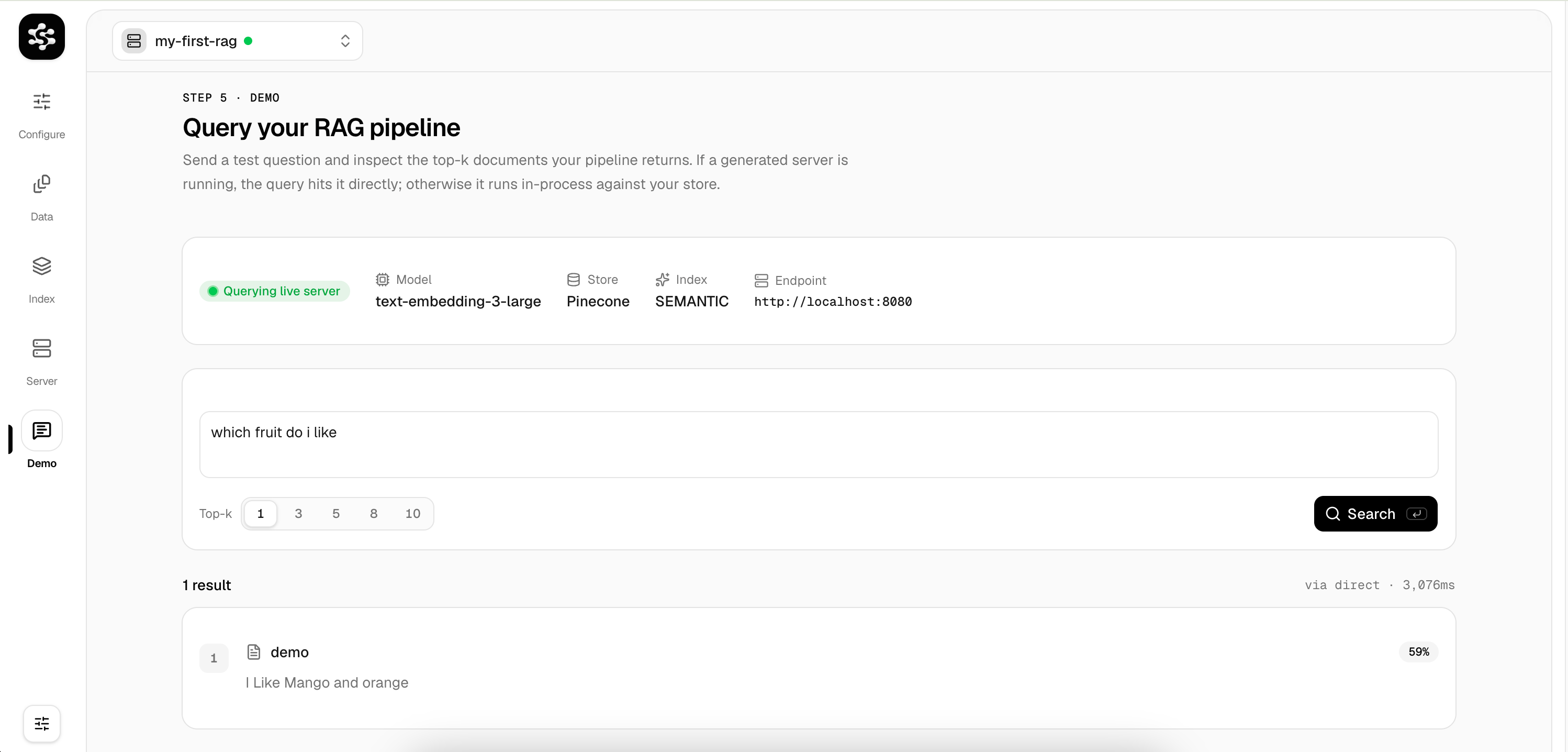The image size is (1568, 752).
Task: Click the Endpoint server icon
Action: (x=761, y=281)
